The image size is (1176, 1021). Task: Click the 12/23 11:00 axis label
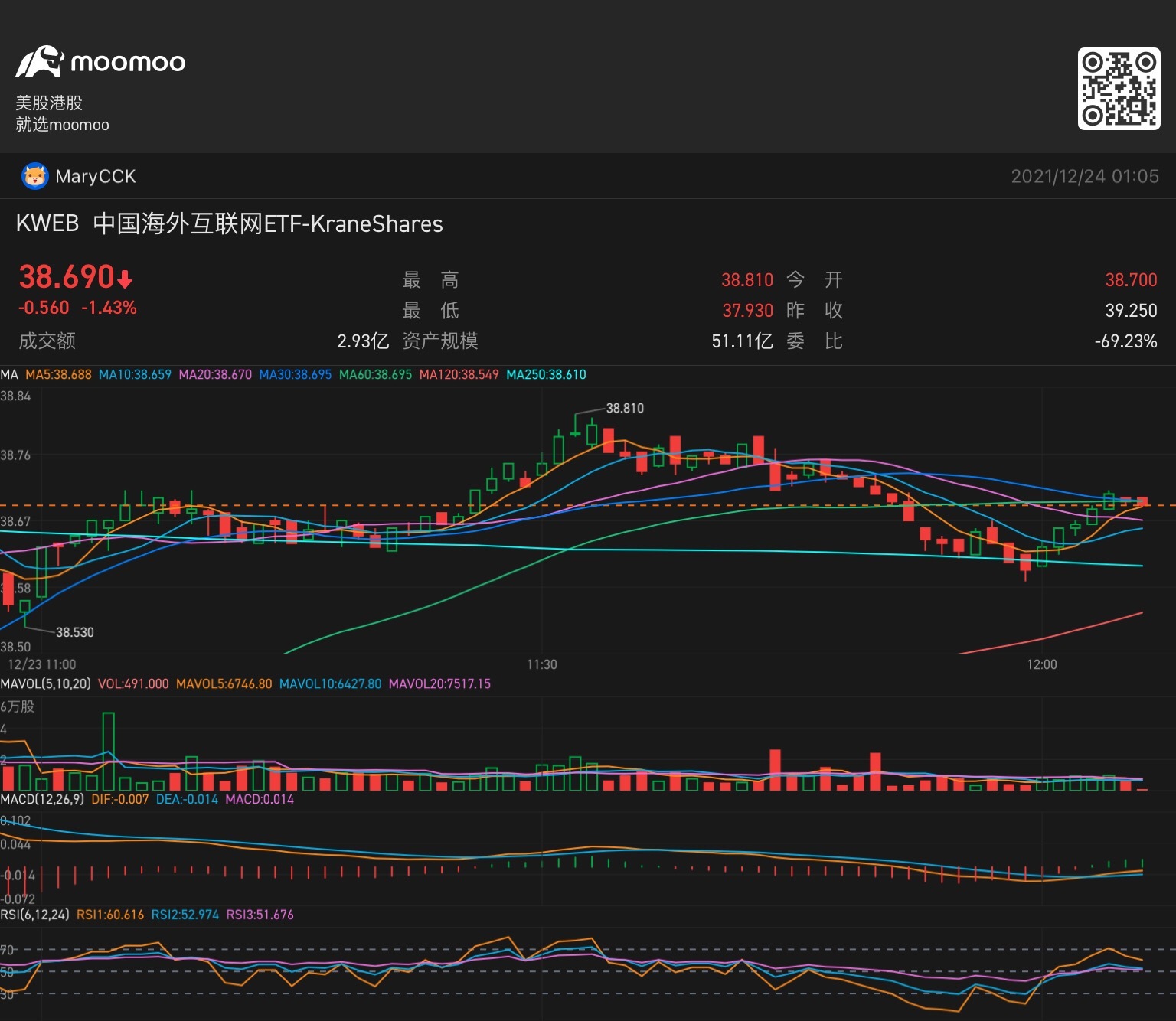(x=42, y=664)
